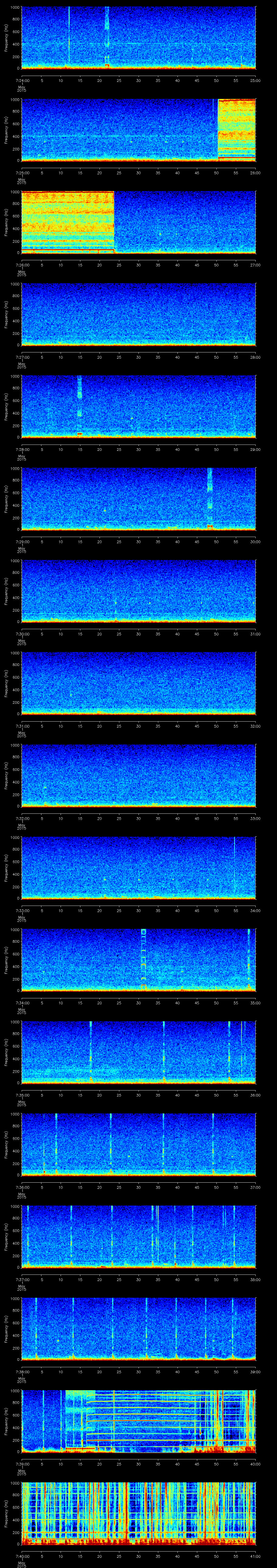Click the 31:00 end time label
This screenshot has width=277, height=1568.
255,634
